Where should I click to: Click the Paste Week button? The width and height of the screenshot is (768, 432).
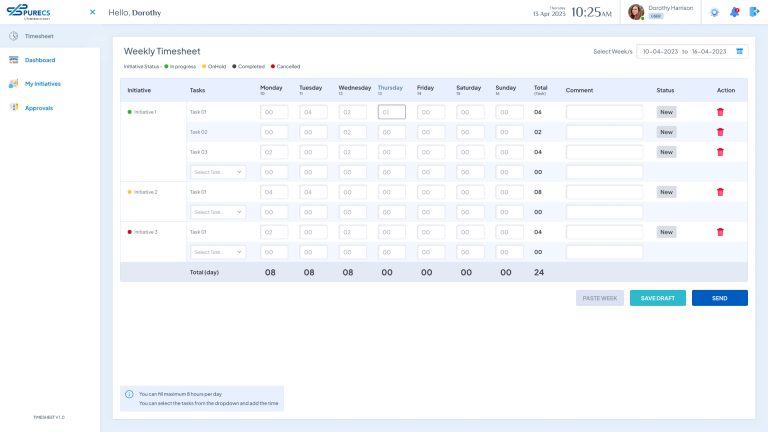pyautogui.click(x=600, y=298)
